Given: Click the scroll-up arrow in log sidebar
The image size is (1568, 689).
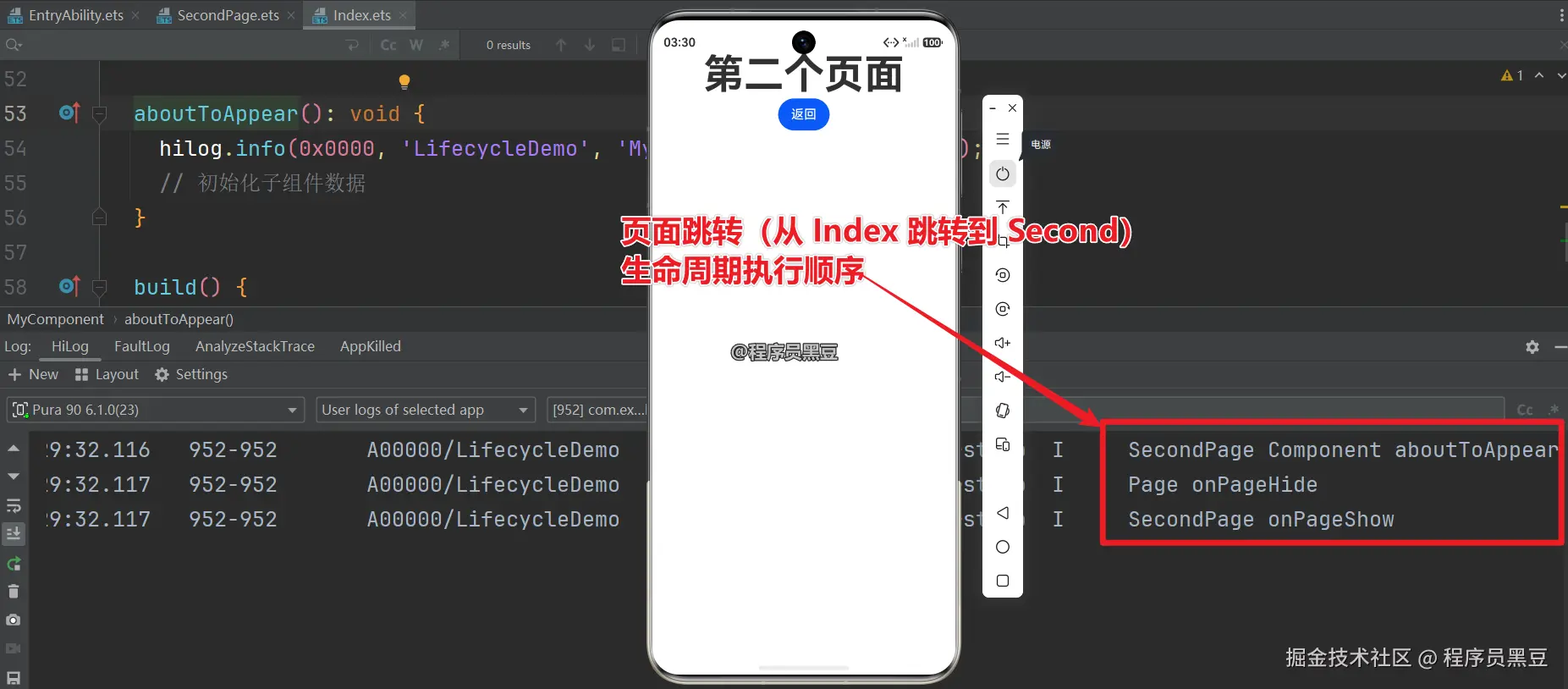Looking at the screenshot, I should click(x=14, y=448).
